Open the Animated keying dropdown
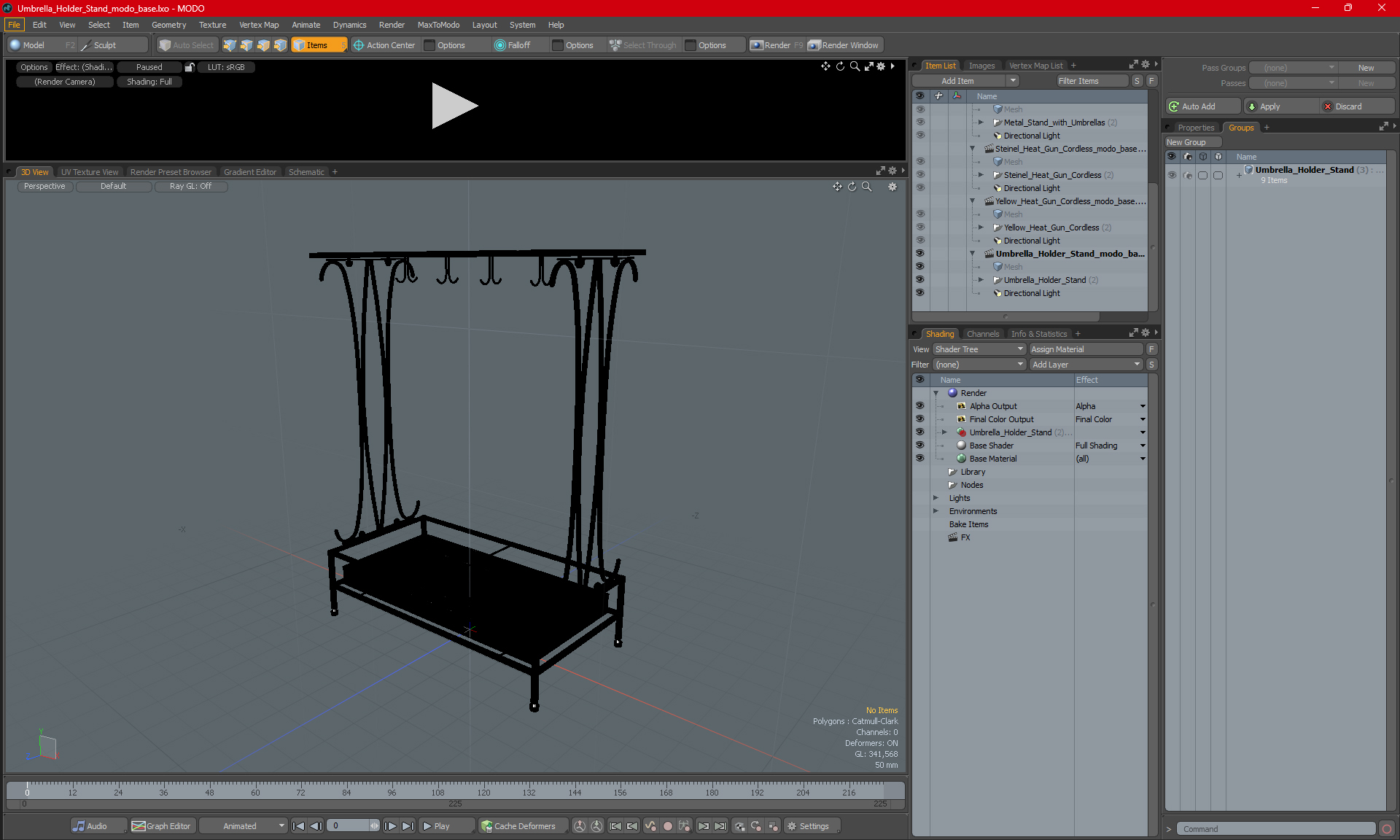This screenshot has width=1400, height=840. [243, 826]
